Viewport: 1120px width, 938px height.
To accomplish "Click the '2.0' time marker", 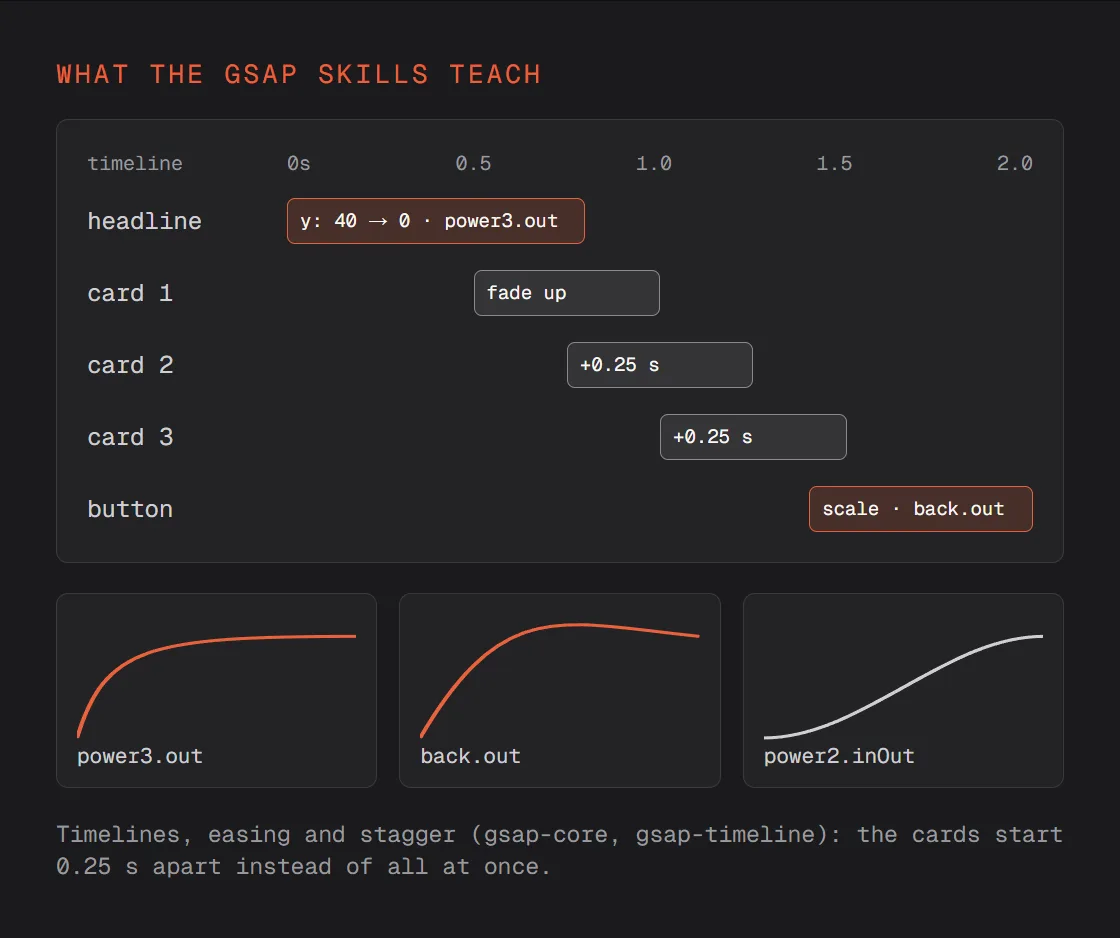I will (1015, 164).
